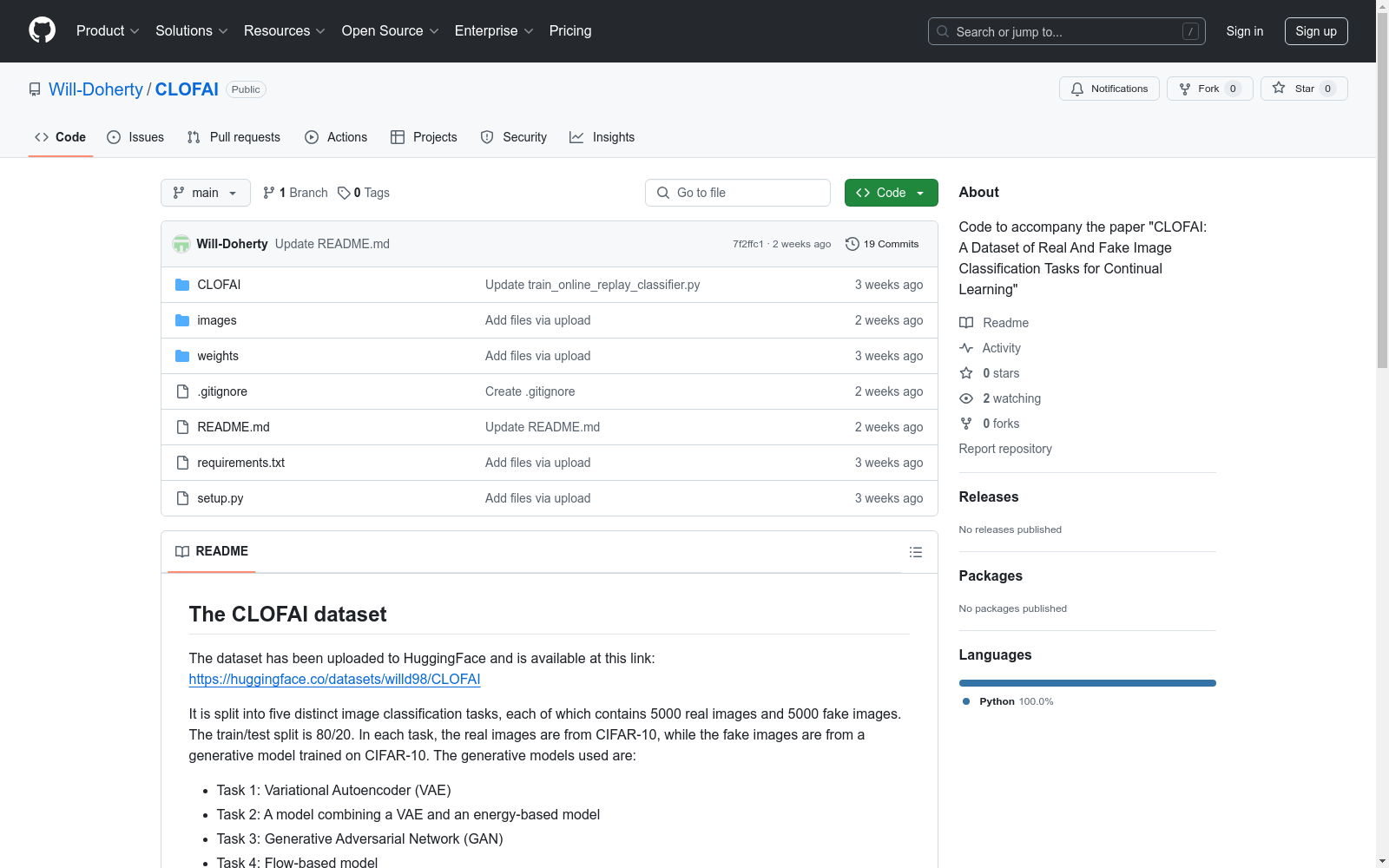The height and width of the screenshot is (868, 1389).
Task: Click the Will-Doherty avatar in commit bar
Action: pos(181,244)
